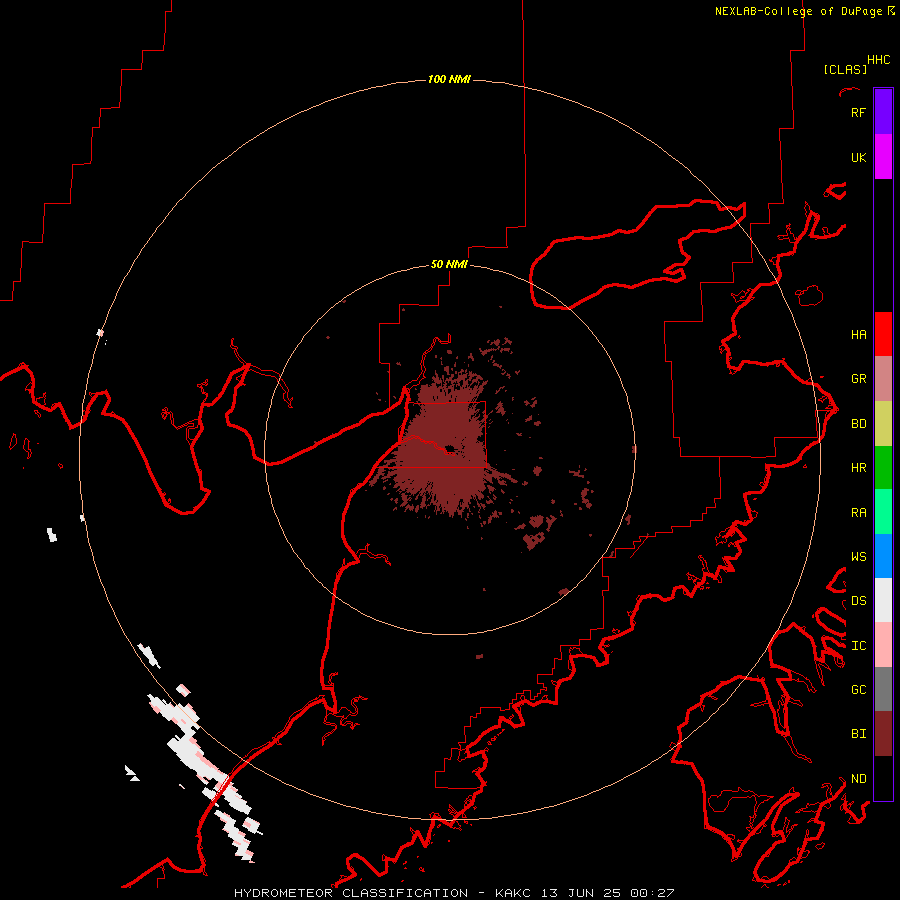This screenshot has width=900, height=900.
Task: Click the red HA color swatch
Action: tap(883, 334)
